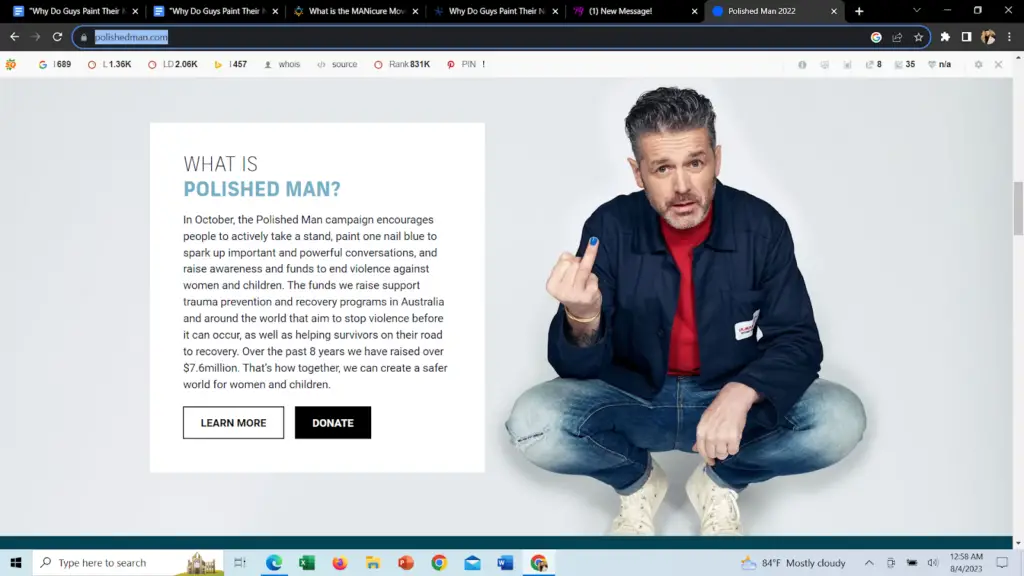
Task: Open Word from the taskbar
Action: coord(505,562)
